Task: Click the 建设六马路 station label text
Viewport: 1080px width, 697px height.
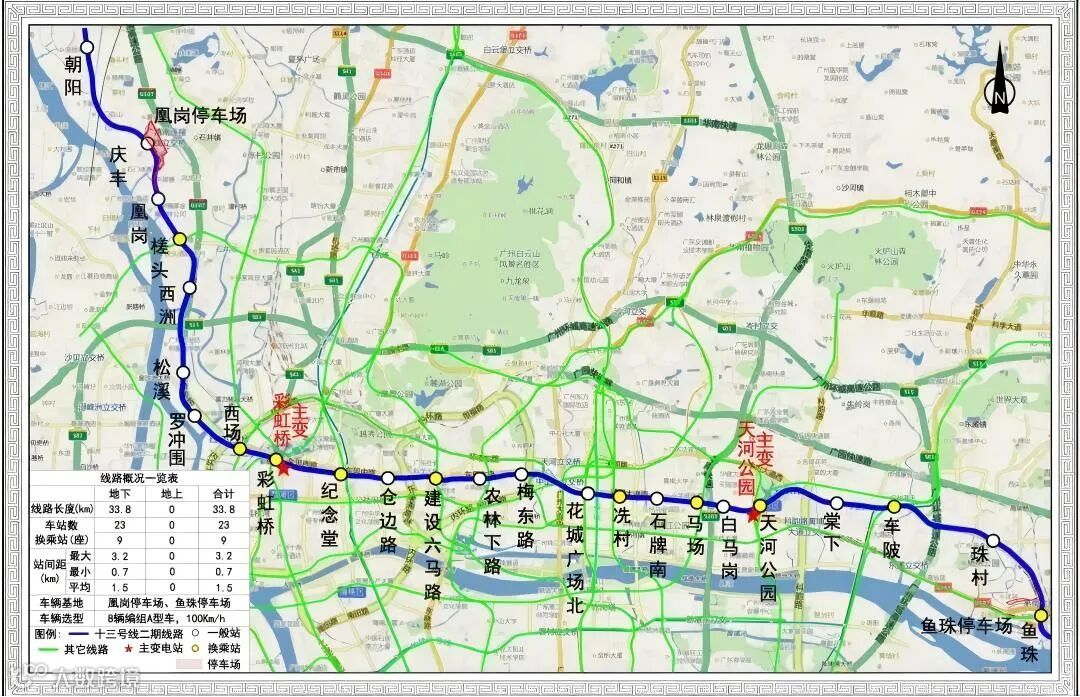Action: click(433, 544)
